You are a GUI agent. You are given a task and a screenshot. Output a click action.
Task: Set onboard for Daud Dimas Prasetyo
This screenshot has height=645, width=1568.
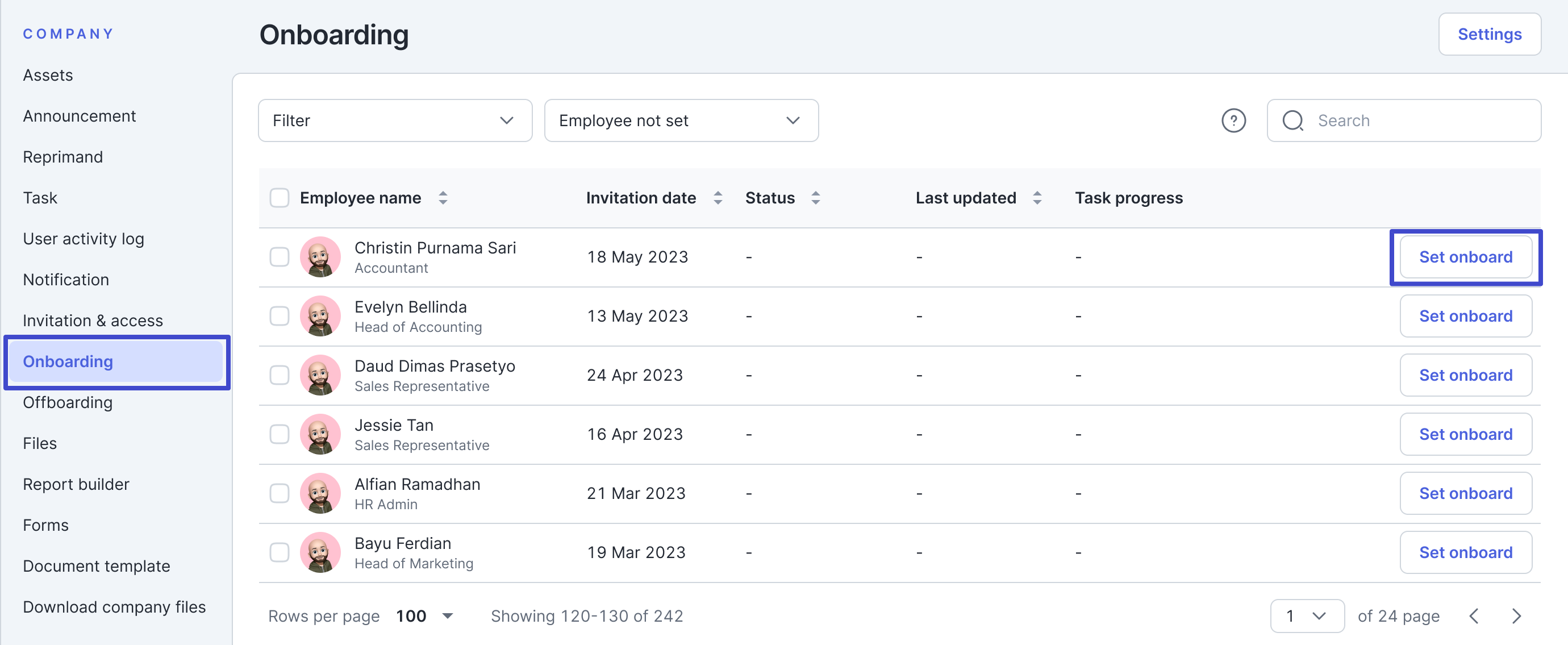(1465, 375)
